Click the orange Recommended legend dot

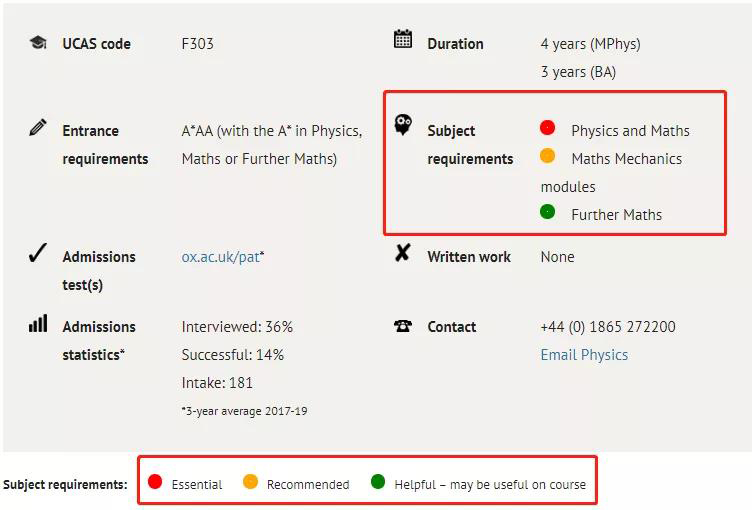click(250, 481)
